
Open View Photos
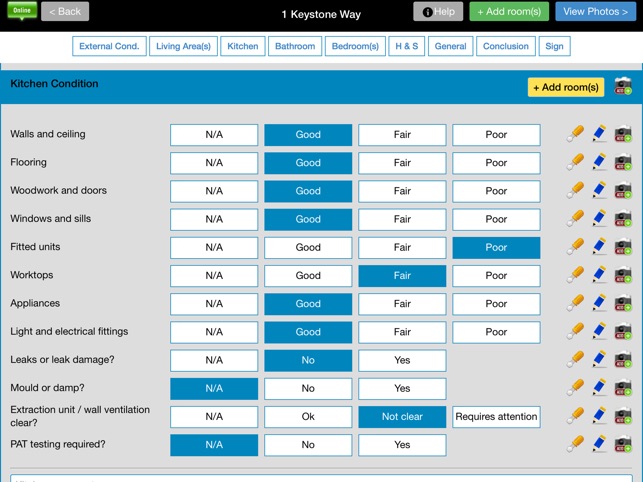click(x=595, y=11)
